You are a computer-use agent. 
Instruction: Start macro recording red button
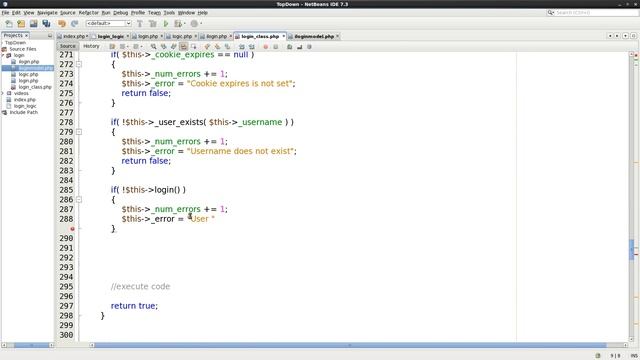pos(266,47)
